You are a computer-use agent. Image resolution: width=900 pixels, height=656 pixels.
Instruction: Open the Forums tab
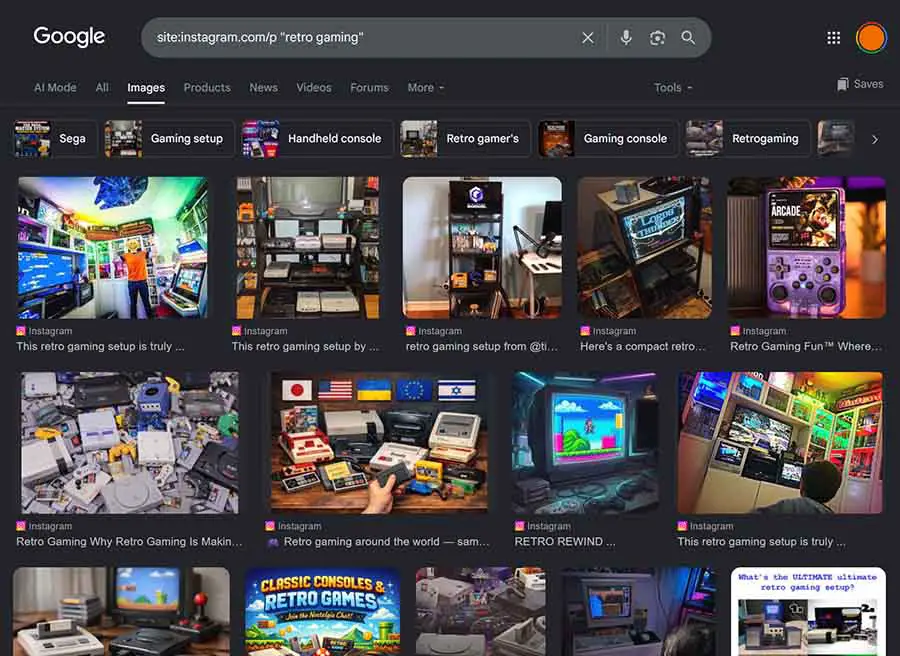pos(369,88)
